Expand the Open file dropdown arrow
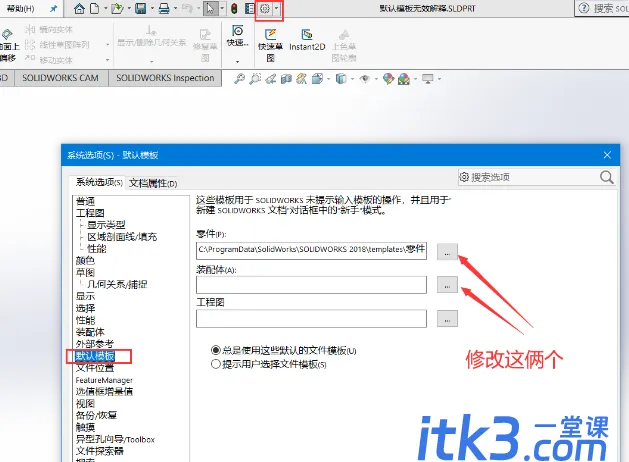 (129, 8)
